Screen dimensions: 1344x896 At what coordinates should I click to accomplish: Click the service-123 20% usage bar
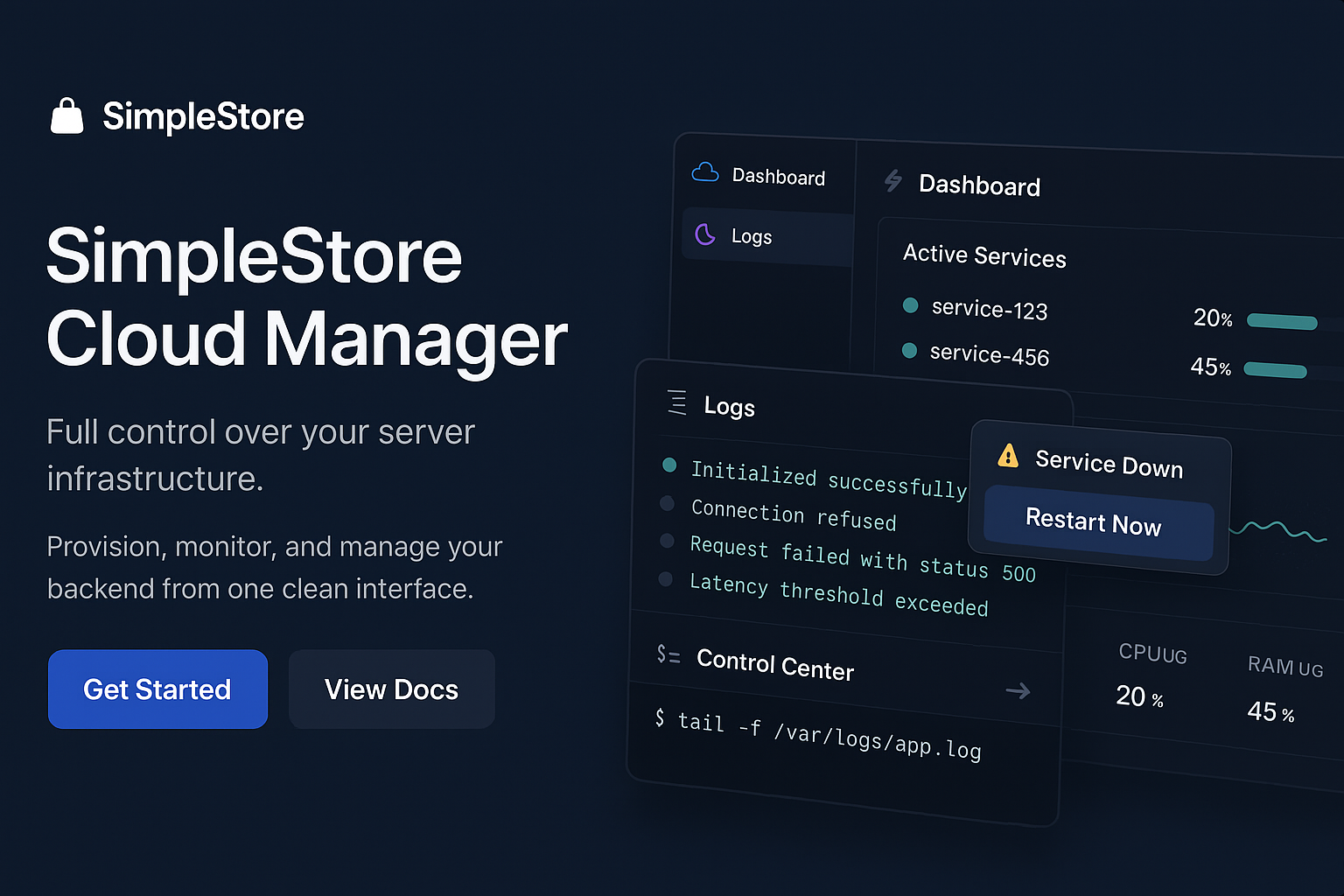(1282, 322)
